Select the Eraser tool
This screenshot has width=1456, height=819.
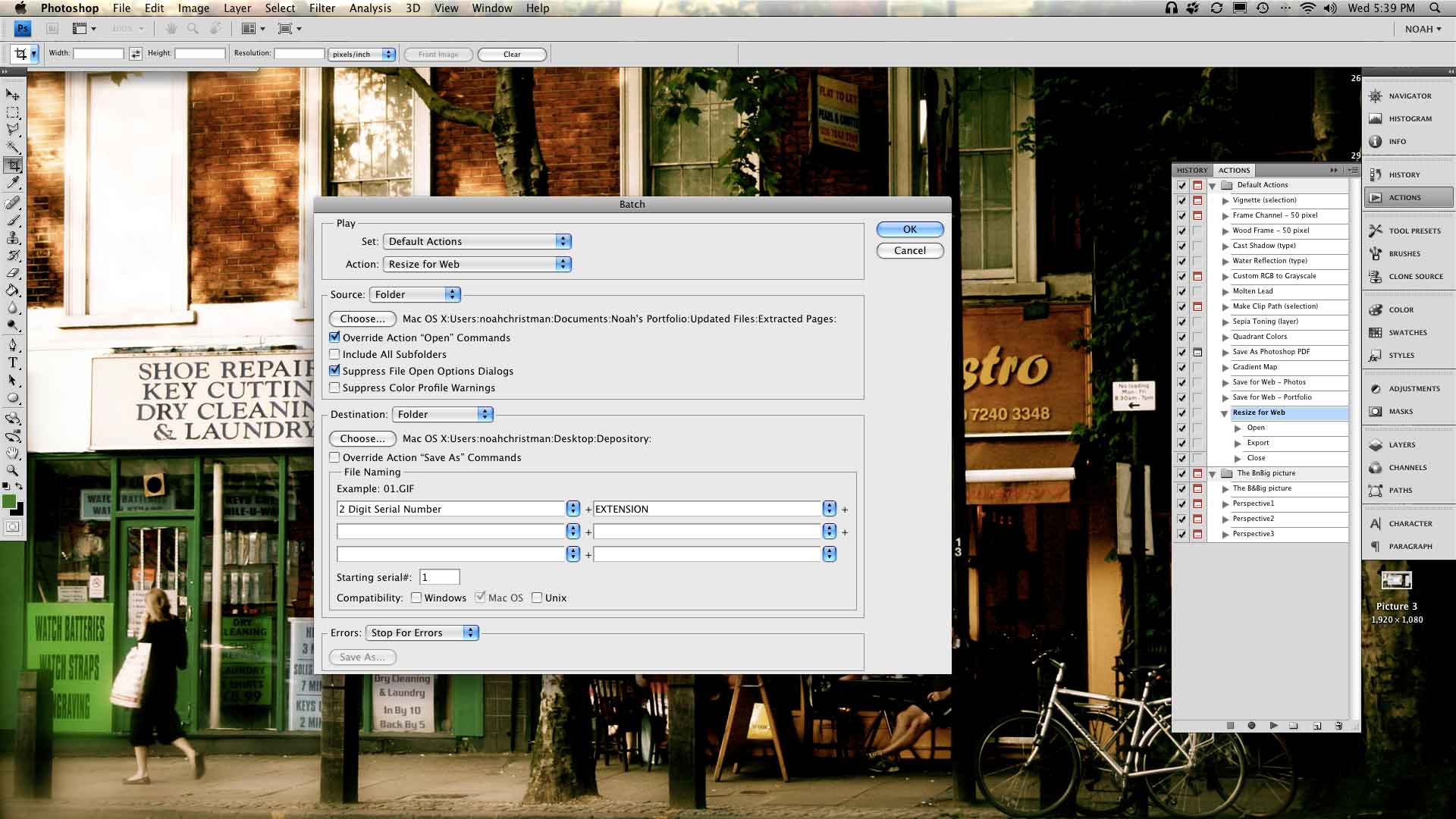[13, 273]
